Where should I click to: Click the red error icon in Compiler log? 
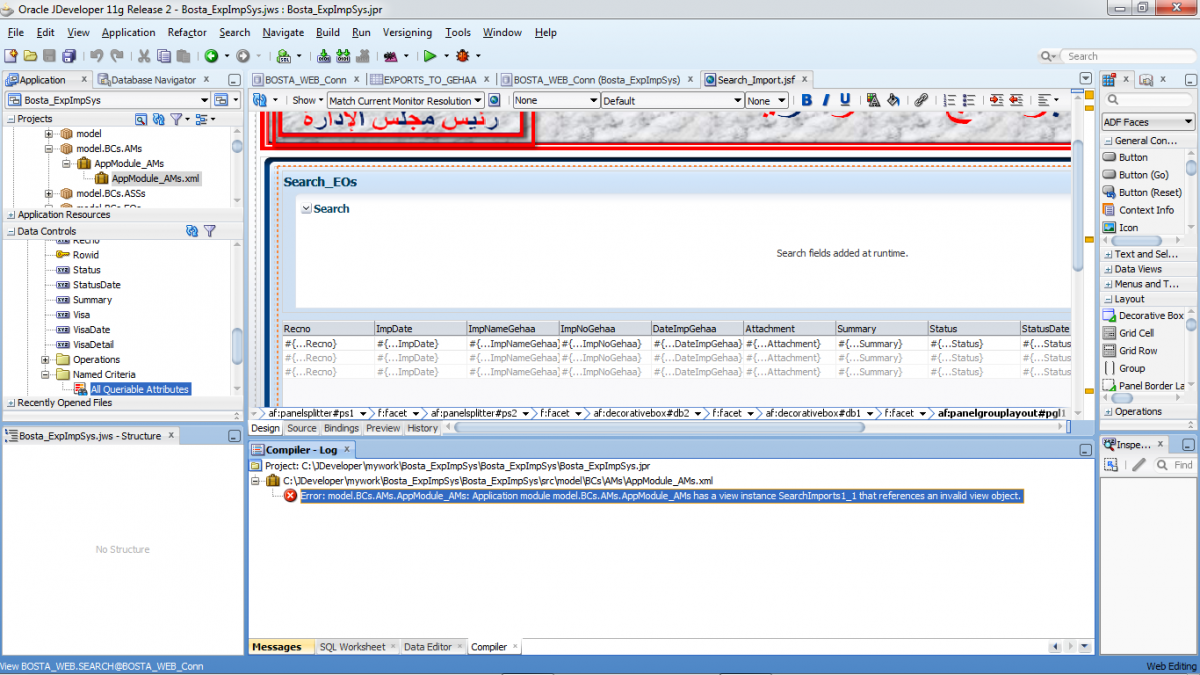[x=290, y=496]
